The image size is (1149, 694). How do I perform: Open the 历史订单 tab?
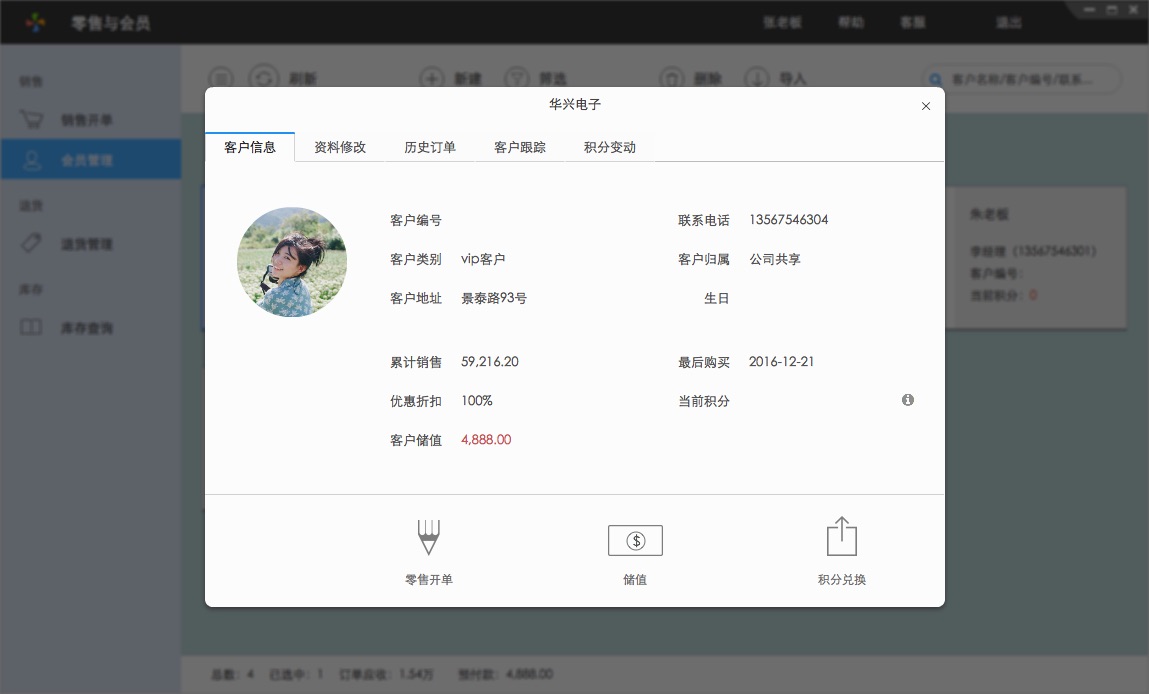click(x=430, y=147)
